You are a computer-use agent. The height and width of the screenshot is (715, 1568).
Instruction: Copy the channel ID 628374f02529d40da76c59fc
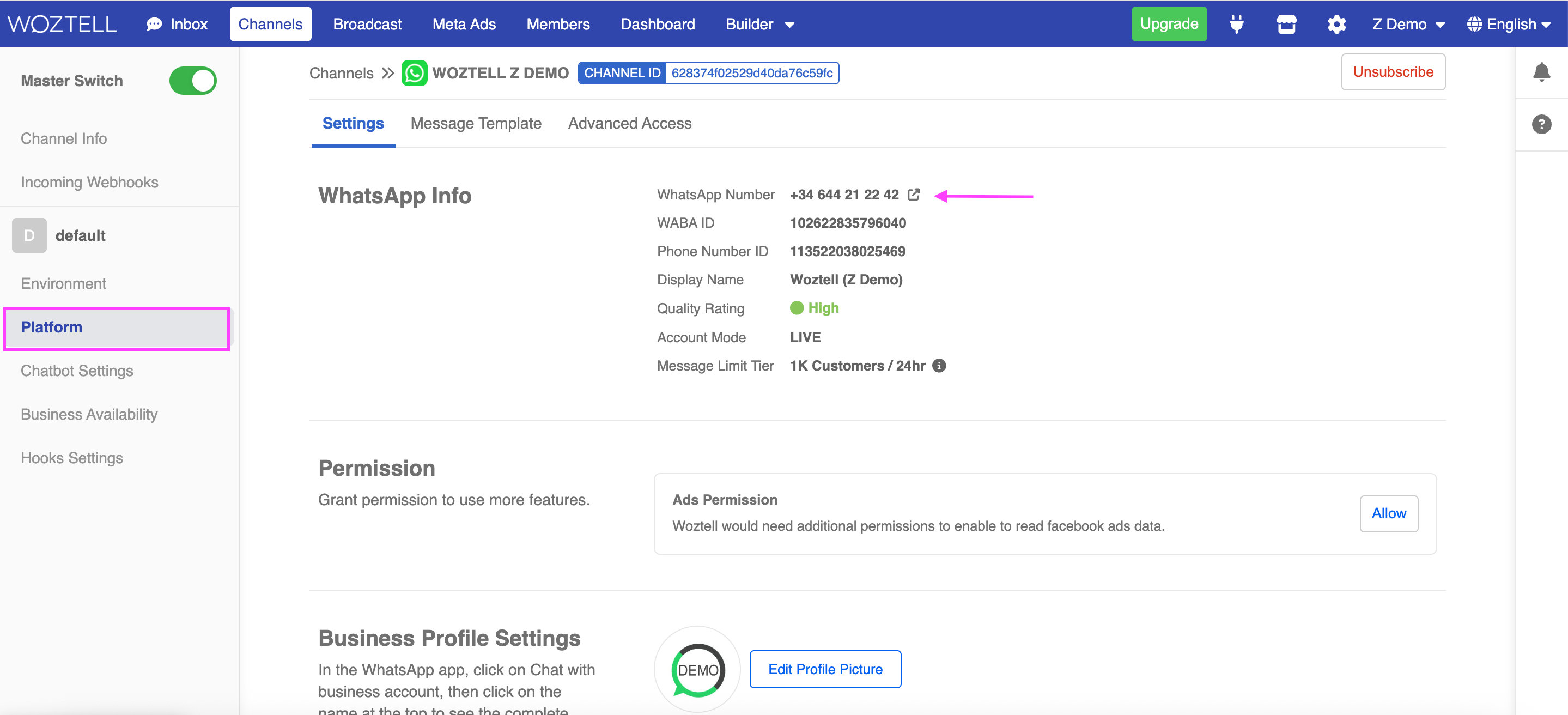pos(752,73)
